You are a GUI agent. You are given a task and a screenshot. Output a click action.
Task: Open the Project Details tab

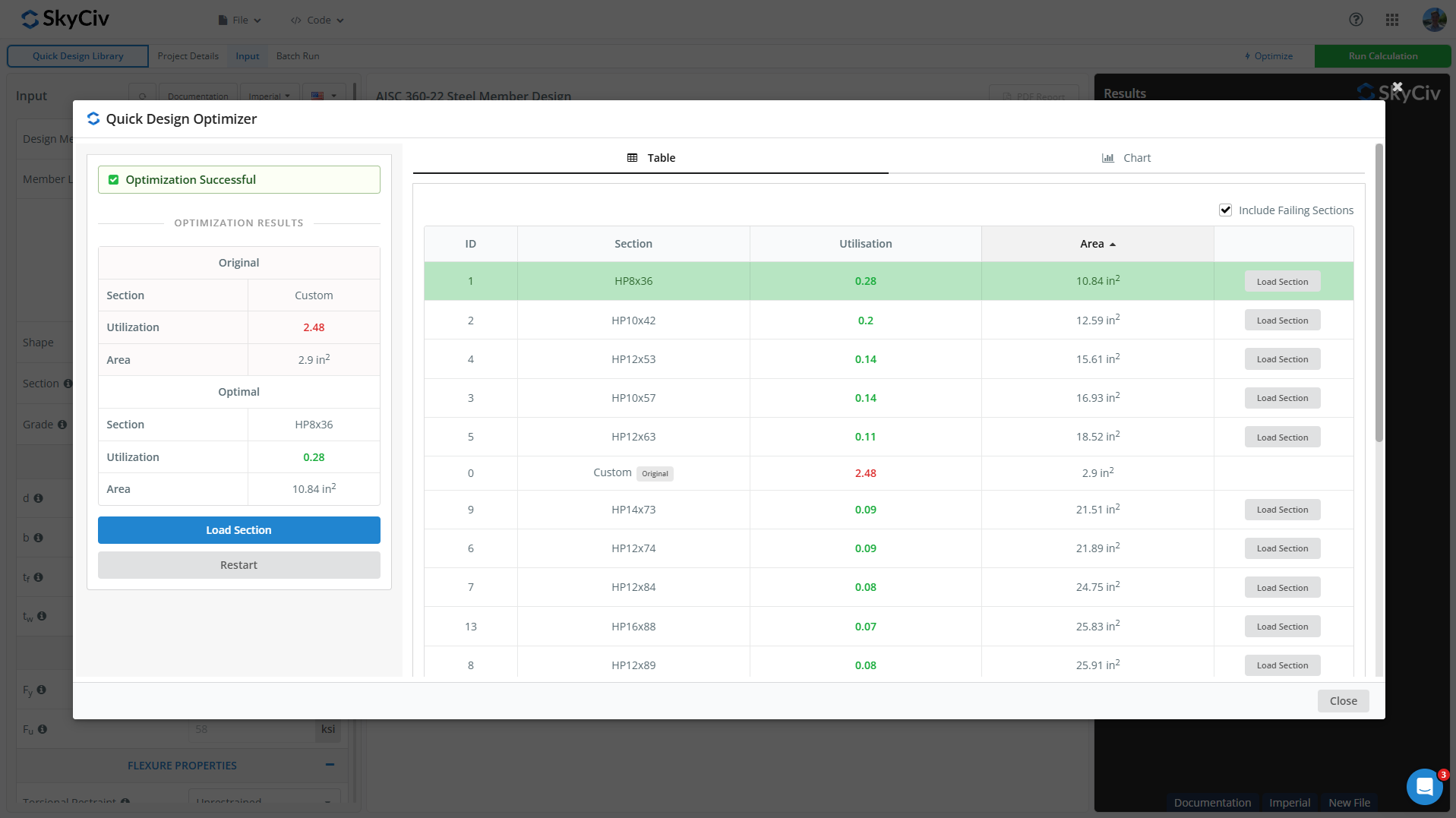tap(188, 56)
